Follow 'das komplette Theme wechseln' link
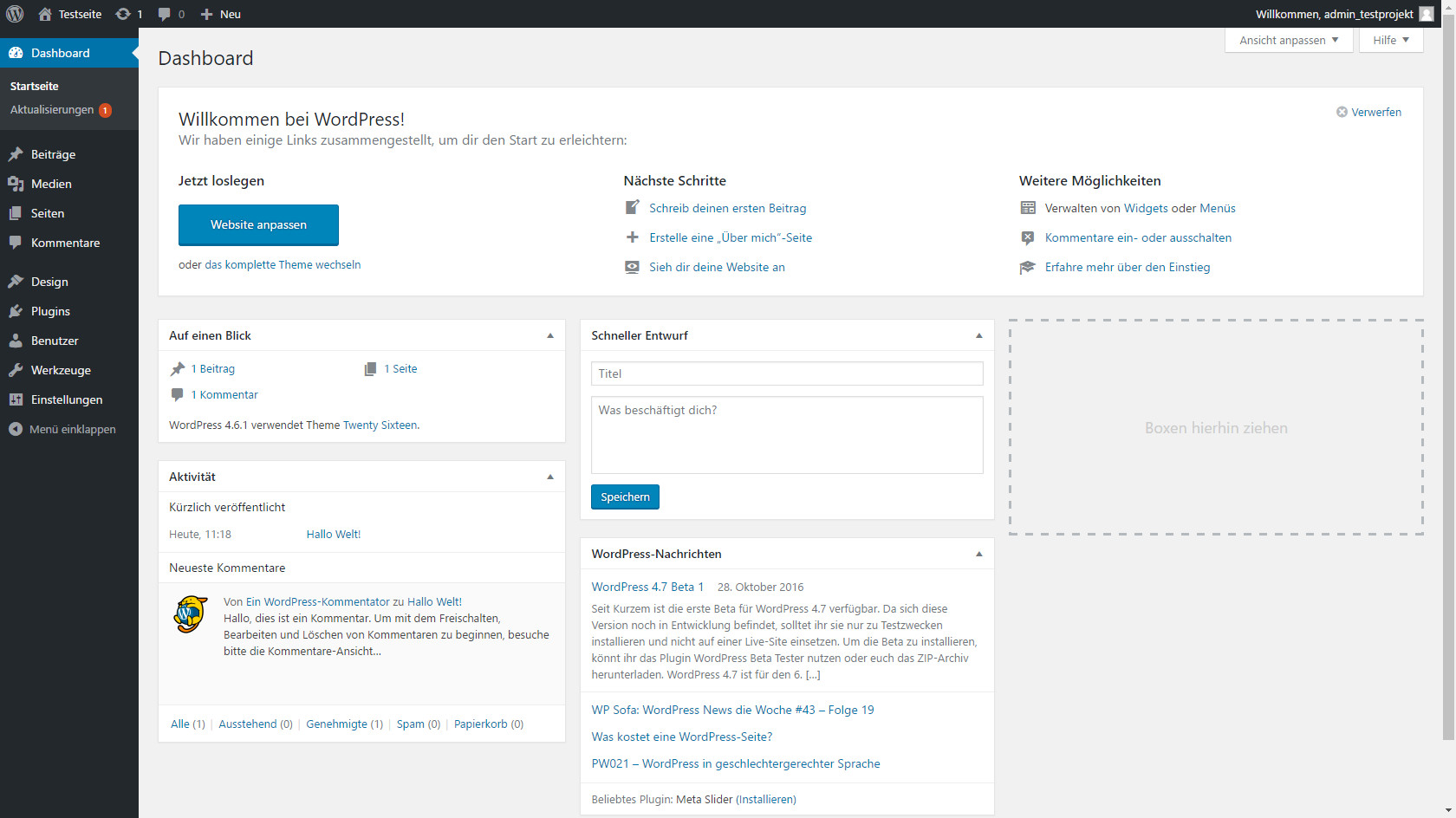 click(283, 264)
